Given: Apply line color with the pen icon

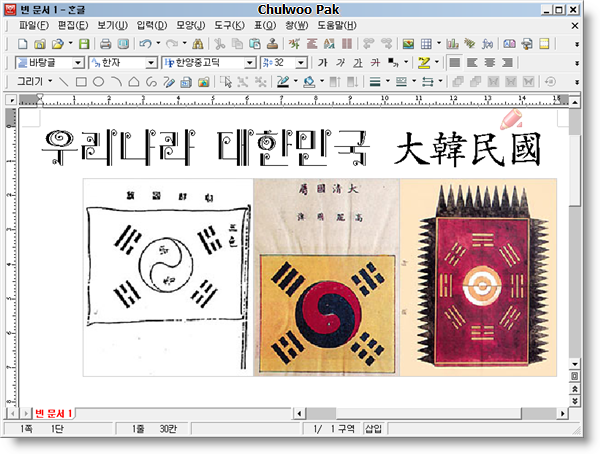Looking at the screenshot, I should pyautogui.click(x=283, y=82).
